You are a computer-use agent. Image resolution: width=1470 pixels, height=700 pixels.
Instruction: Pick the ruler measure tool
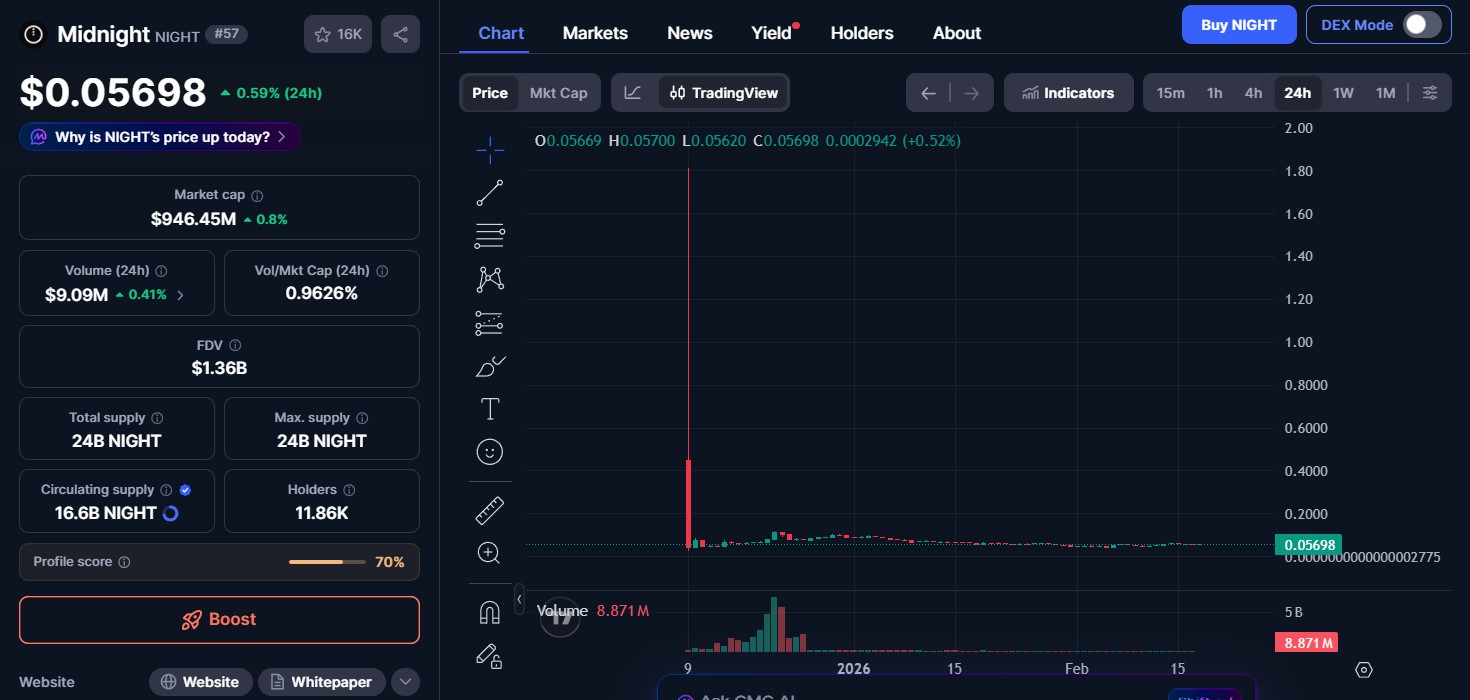[490, 511]
